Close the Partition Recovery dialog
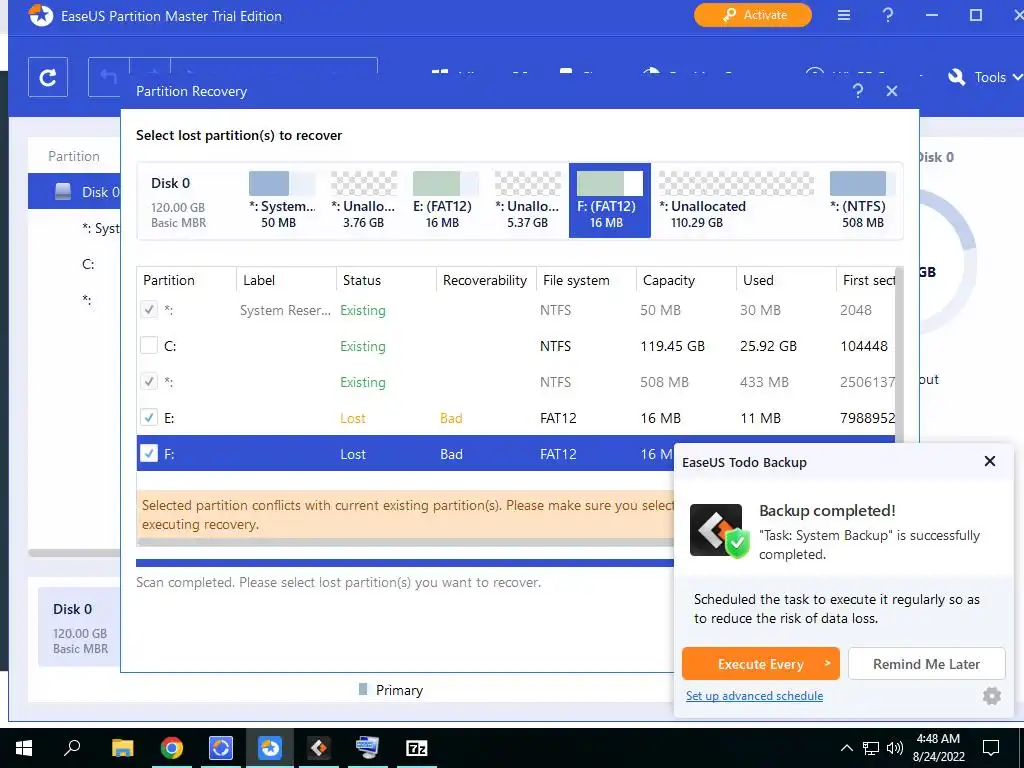 tap(891, 91)
